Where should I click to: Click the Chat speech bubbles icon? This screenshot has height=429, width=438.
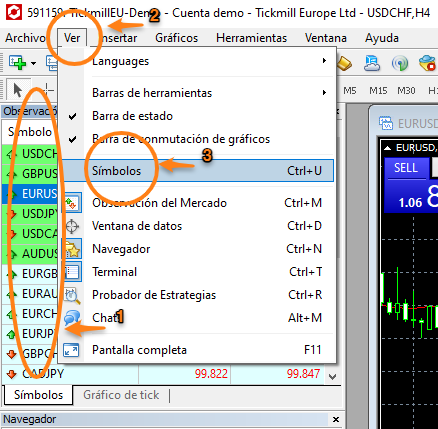pos(72,318)
